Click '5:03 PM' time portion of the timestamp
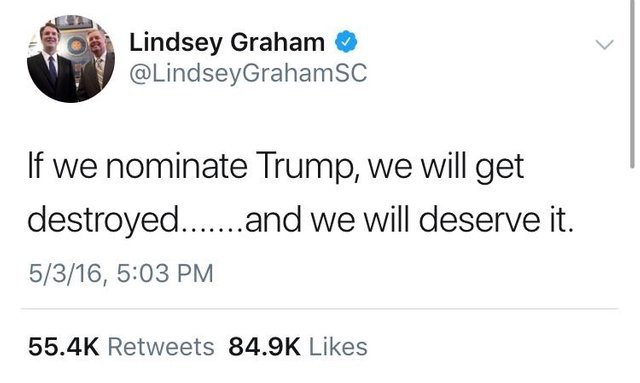Viewport: 640px width, 383px height. [165, 273]
